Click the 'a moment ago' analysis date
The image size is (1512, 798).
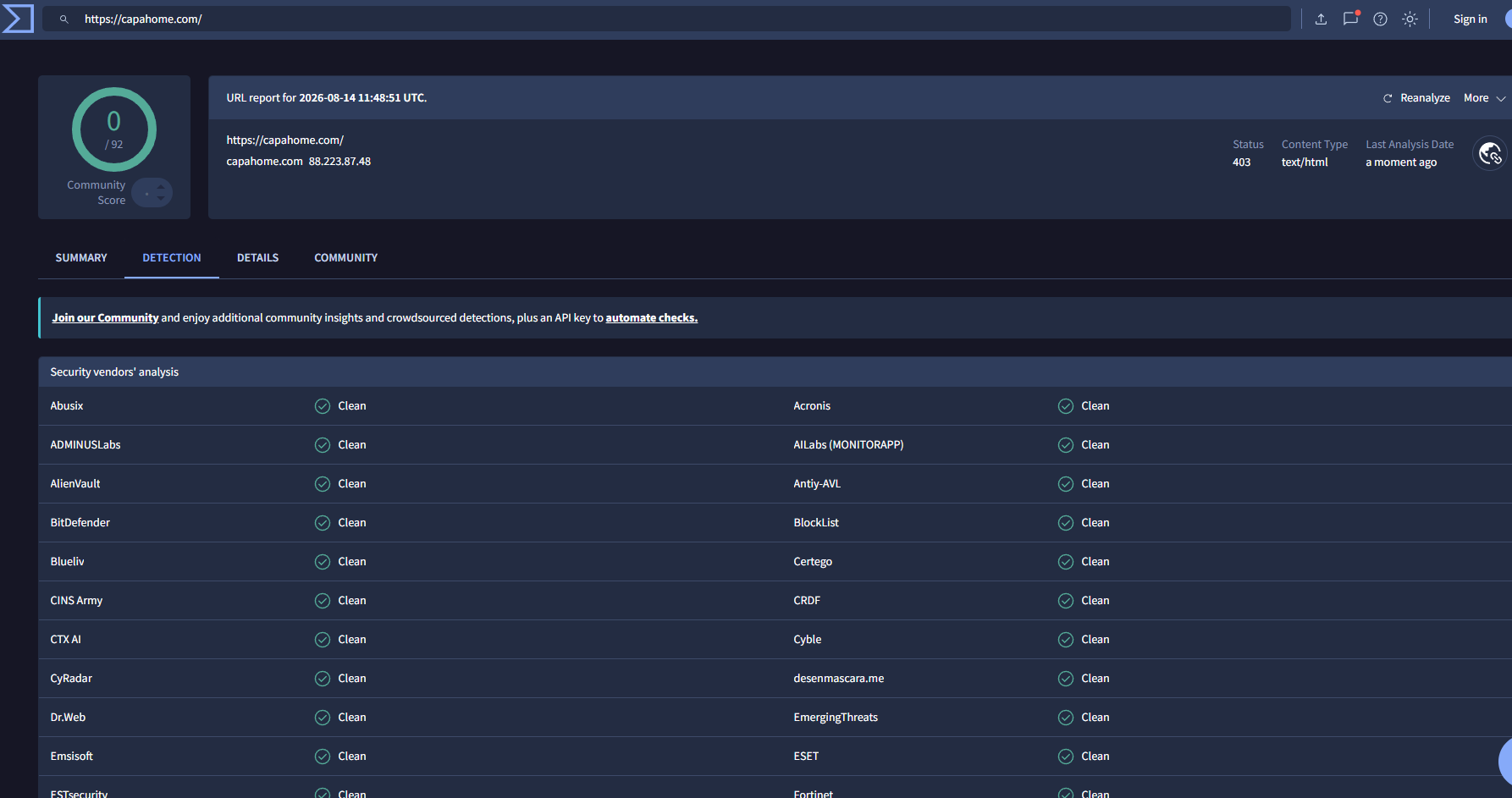(x=1401, y=162)
